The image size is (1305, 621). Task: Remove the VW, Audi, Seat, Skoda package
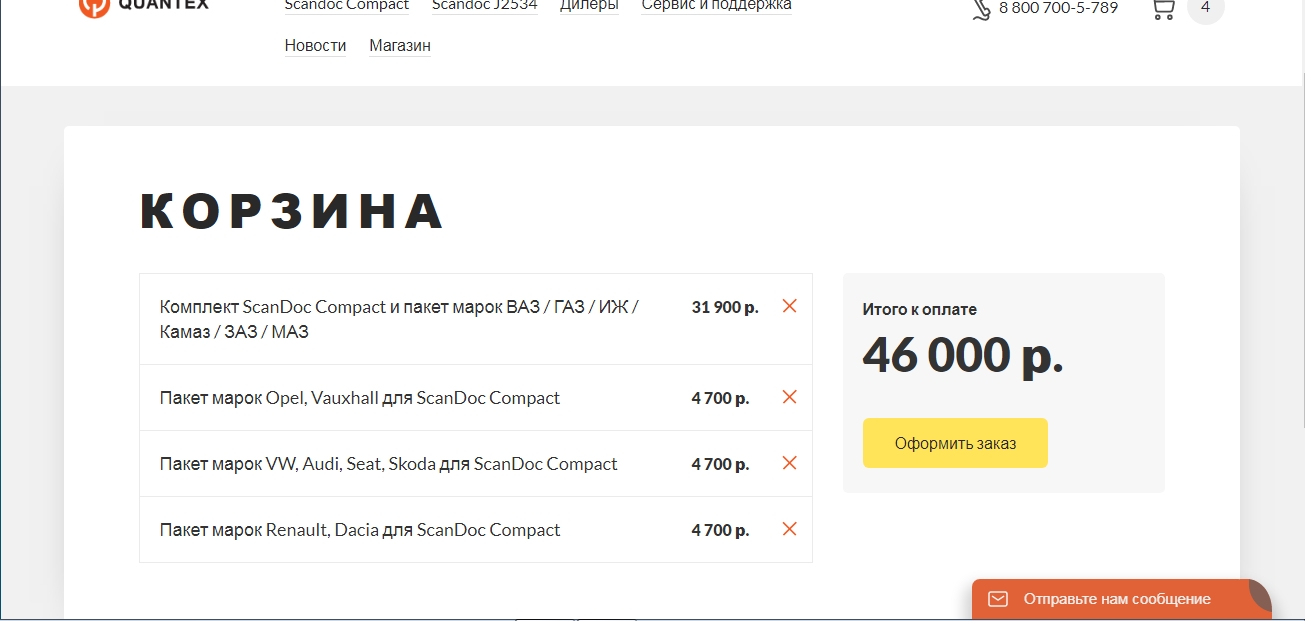tap(789, 463)
